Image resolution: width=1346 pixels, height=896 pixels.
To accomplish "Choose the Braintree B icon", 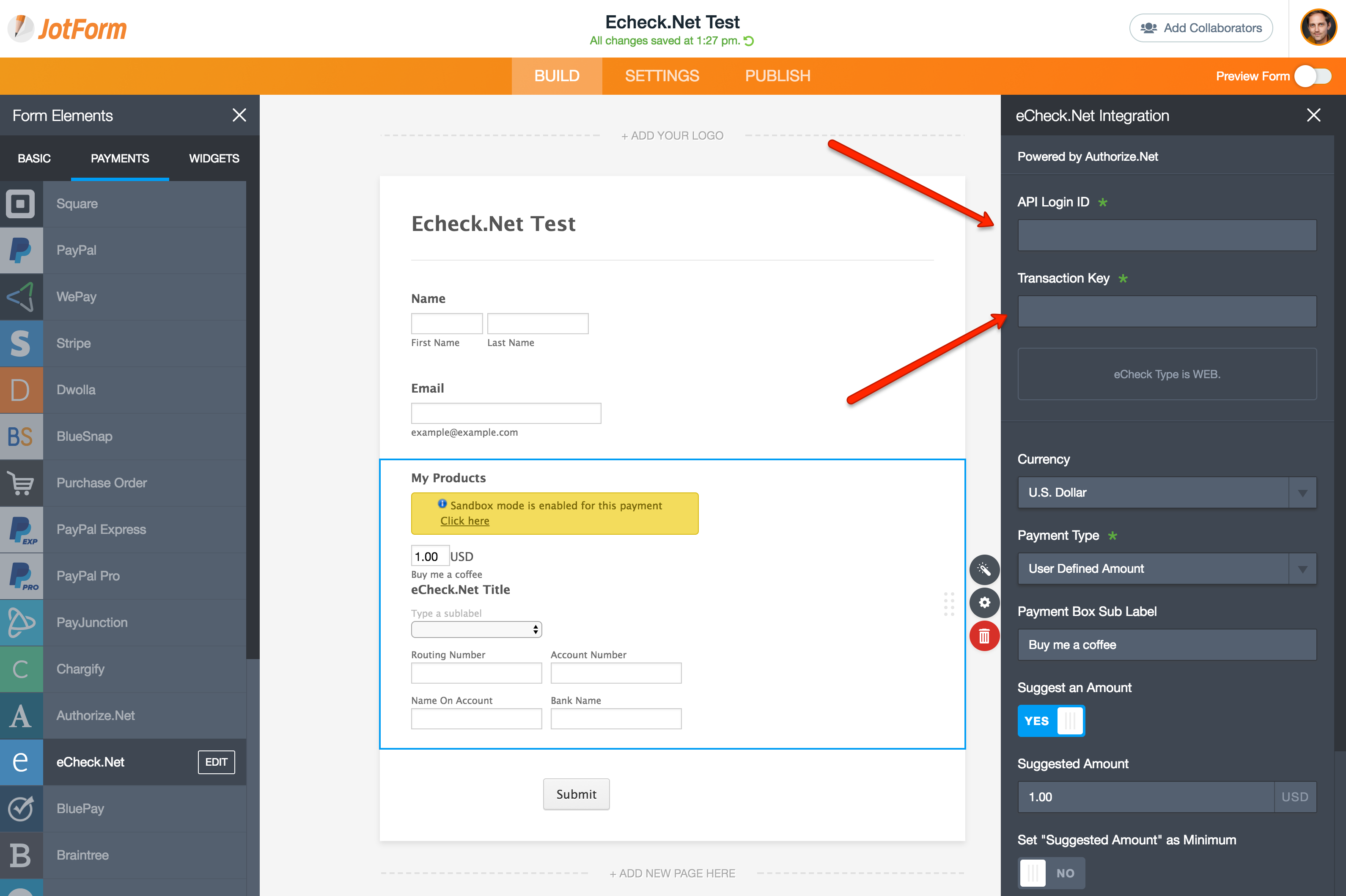I will (21, 855).
